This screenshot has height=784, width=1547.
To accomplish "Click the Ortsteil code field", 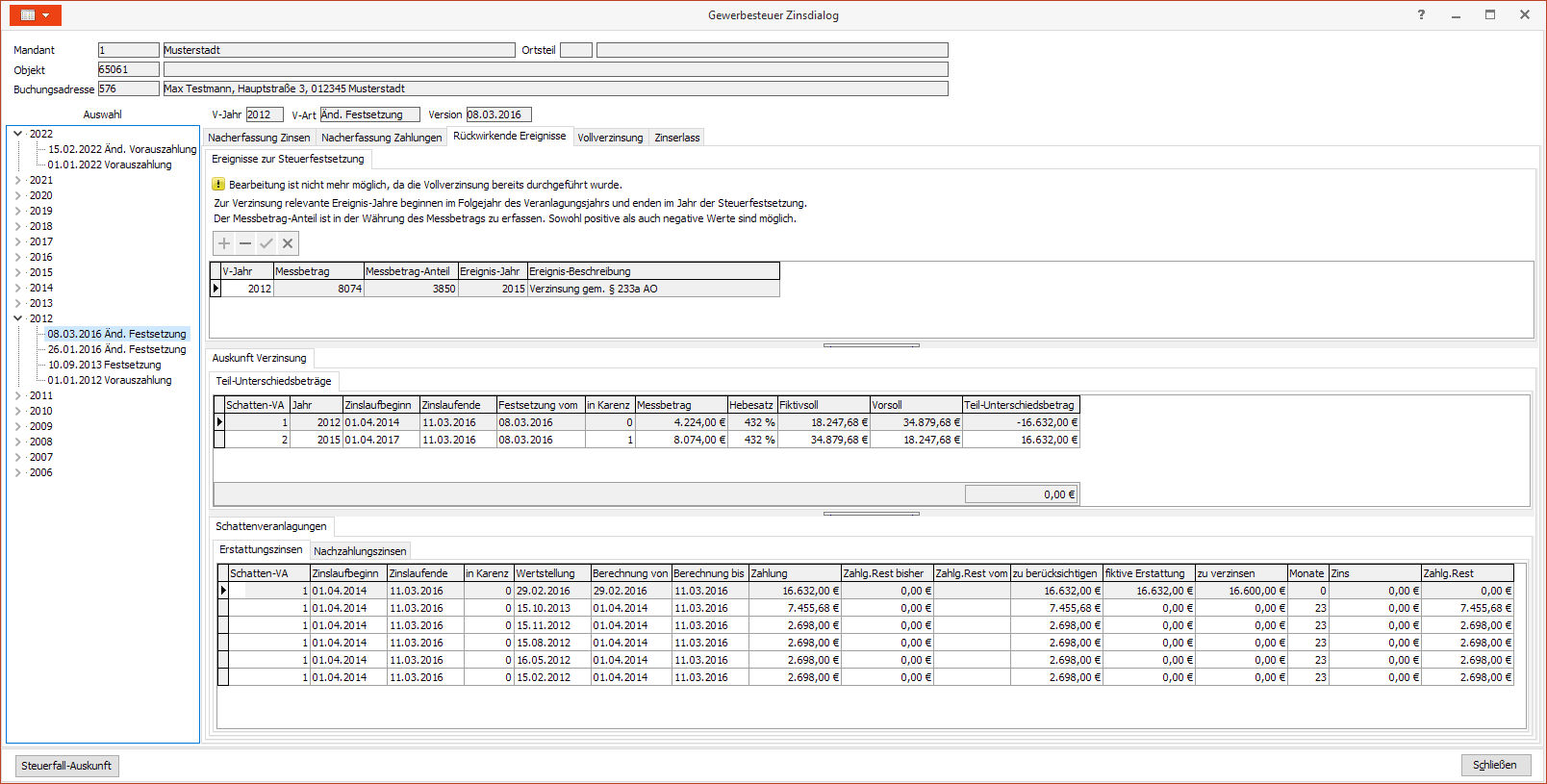I will click(576, 50).
